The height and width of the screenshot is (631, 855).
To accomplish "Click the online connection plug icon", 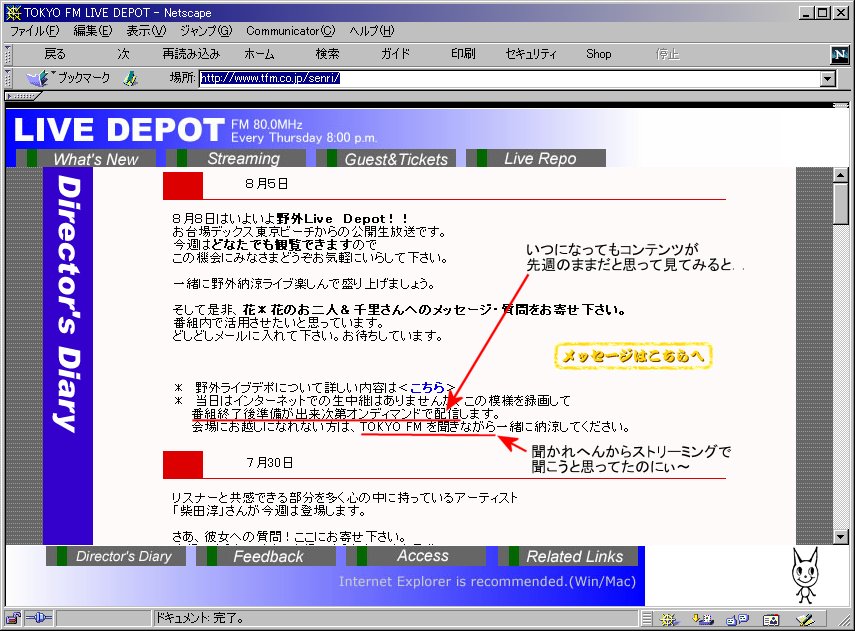I will coord(38,618).
